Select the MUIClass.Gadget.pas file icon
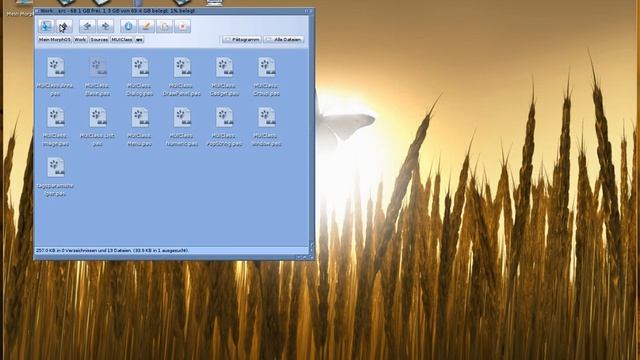The width and height of the screenshot is (640, 360). [x=224, y=67]
